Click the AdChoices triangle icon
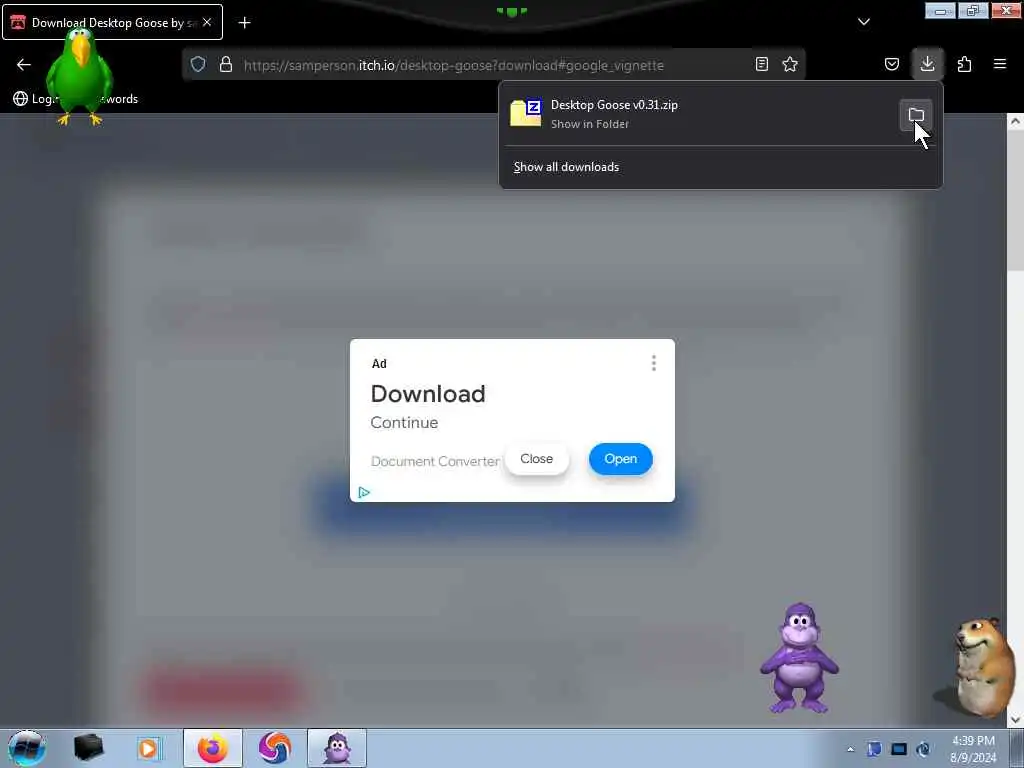 pyautogui.click(x=364, y=492)
